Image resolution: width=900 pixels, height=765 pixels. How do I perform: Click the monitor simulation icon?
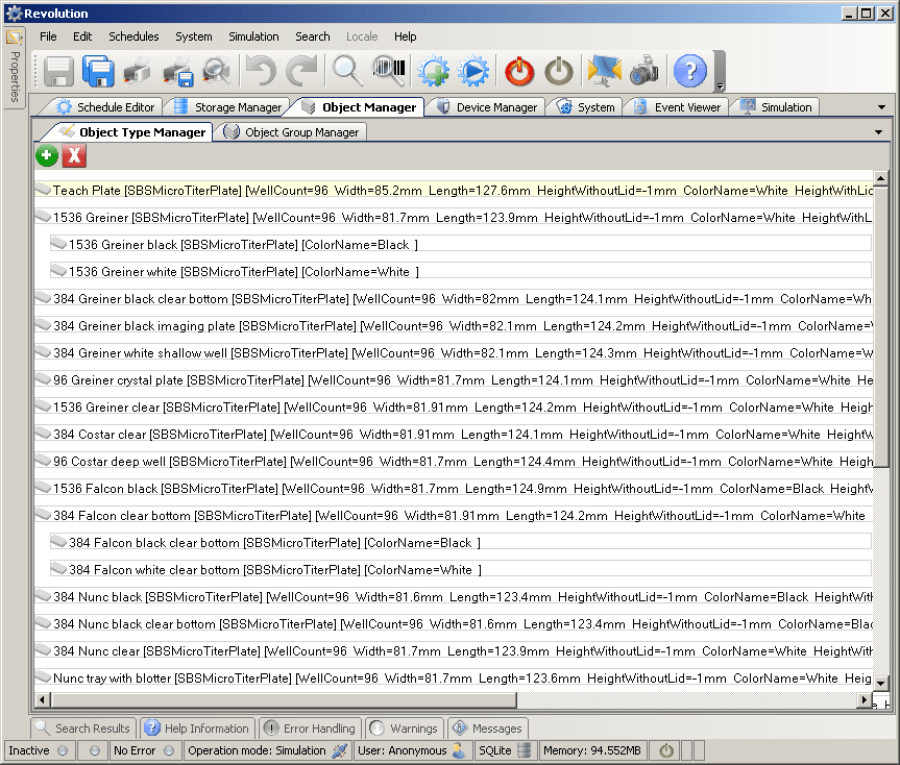coord(604,71)
